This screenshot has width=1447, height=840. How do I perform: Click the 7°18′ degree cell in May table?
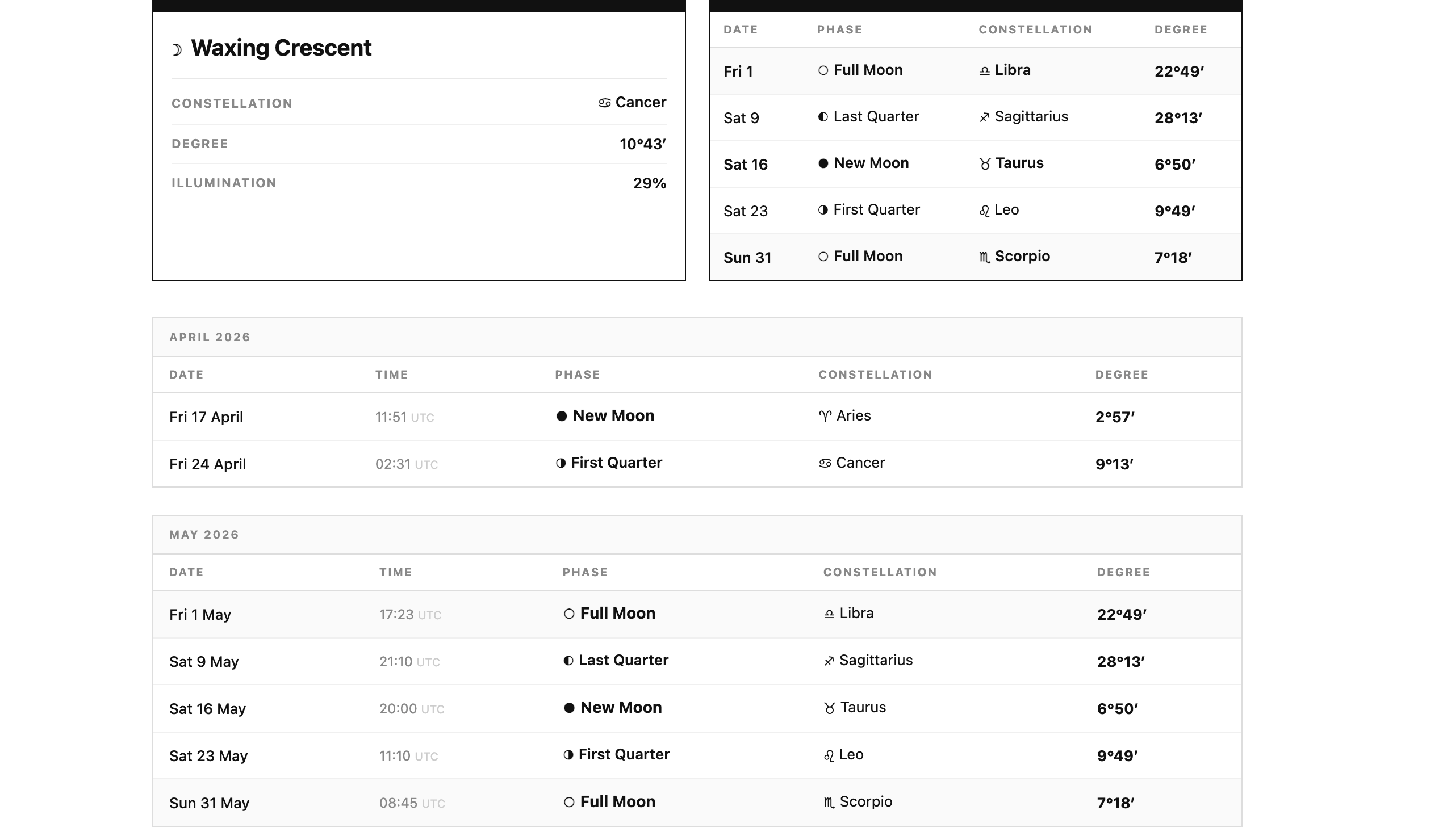(1116, 803)
